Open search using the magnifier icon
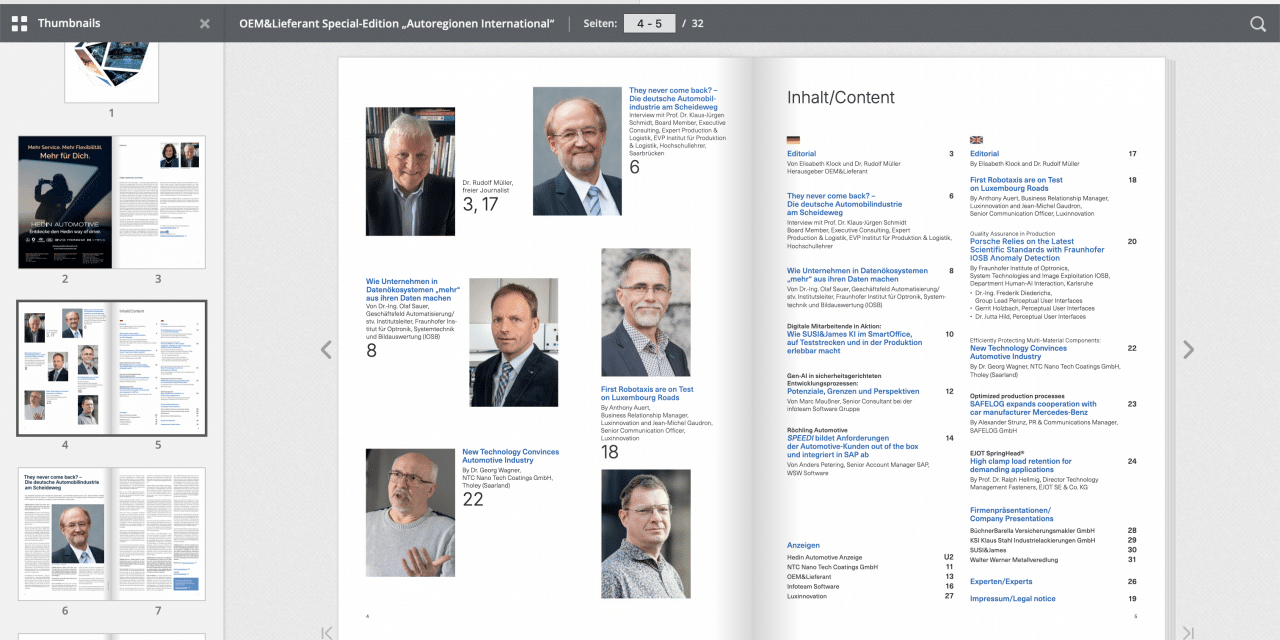This screenshot has width=1280, height=640. tap(1258, 22)
